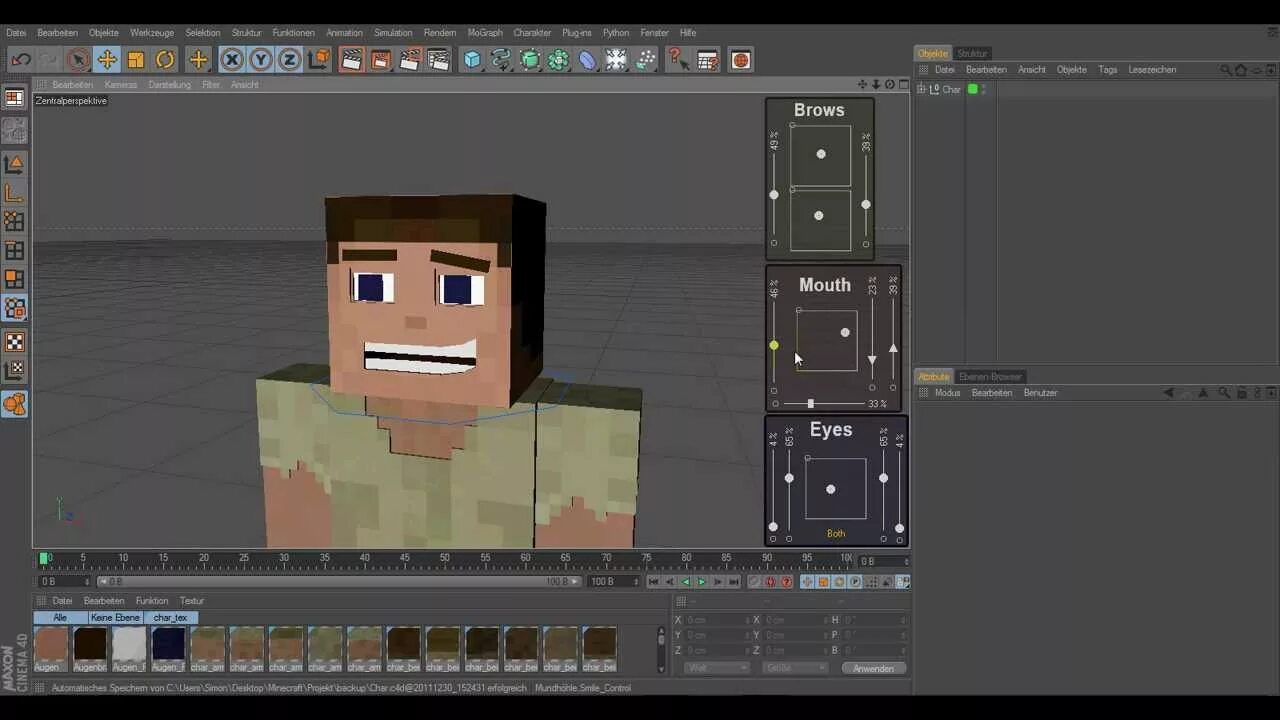Toggle world/object coordinate system icon
Screen dimensions: 1280x720
[x=319, y=60]
